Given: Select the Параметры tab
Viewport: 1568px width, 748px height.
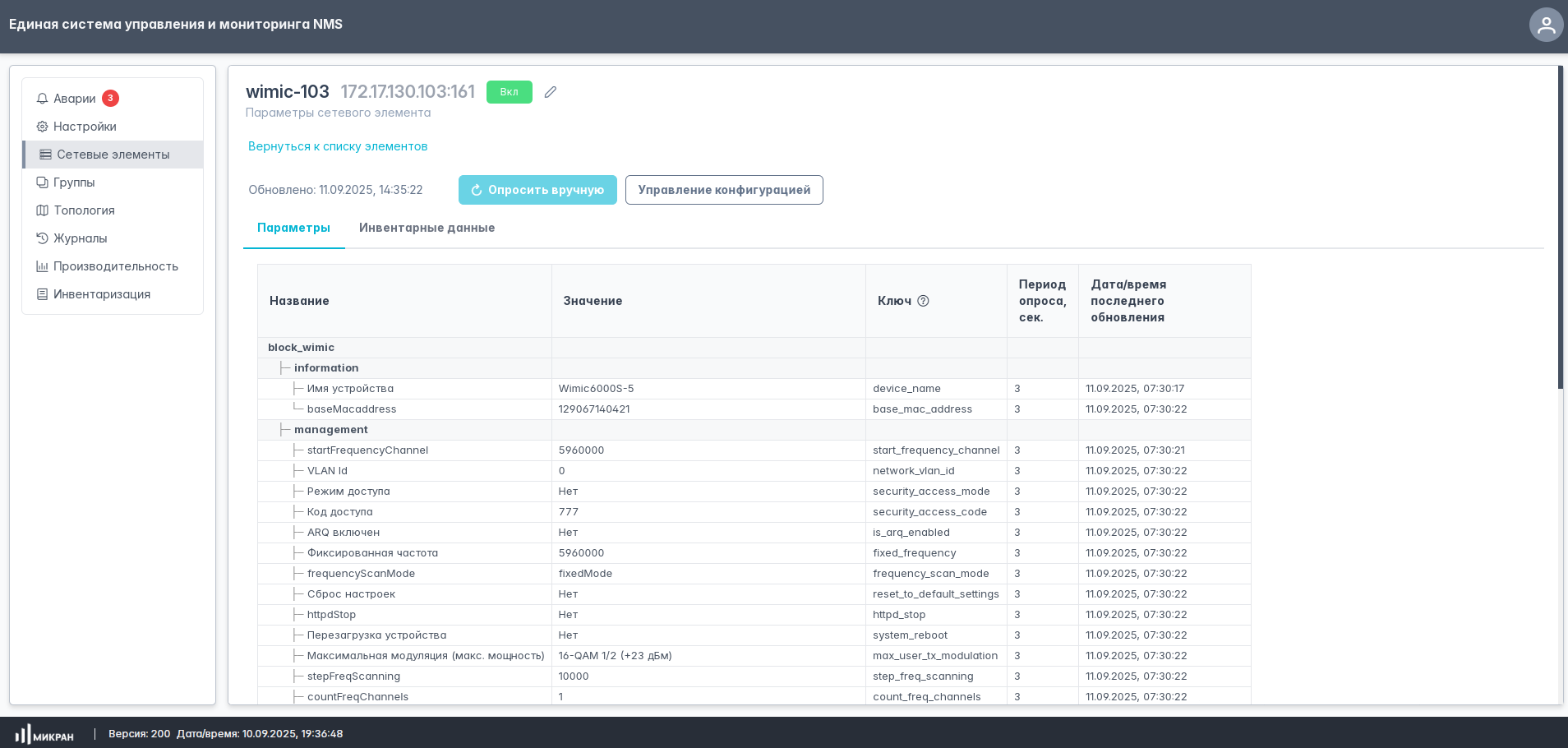Looking at the screenshot, I should pos(293,228).
